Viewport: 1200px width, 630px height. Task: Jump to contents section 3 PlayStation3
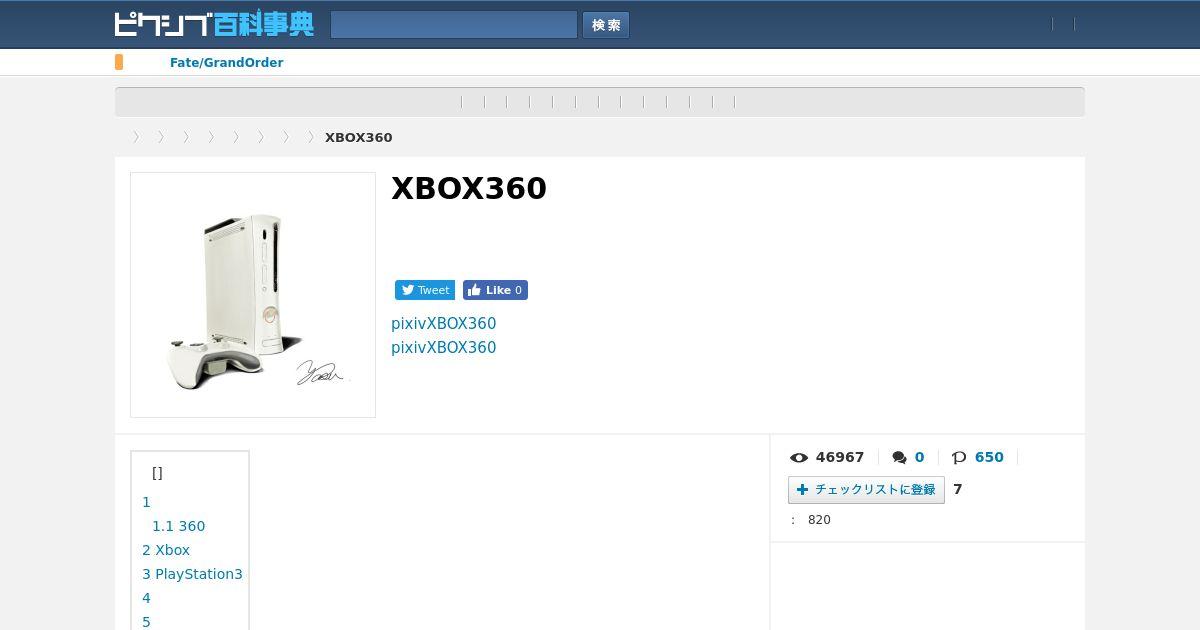point(192,574)
